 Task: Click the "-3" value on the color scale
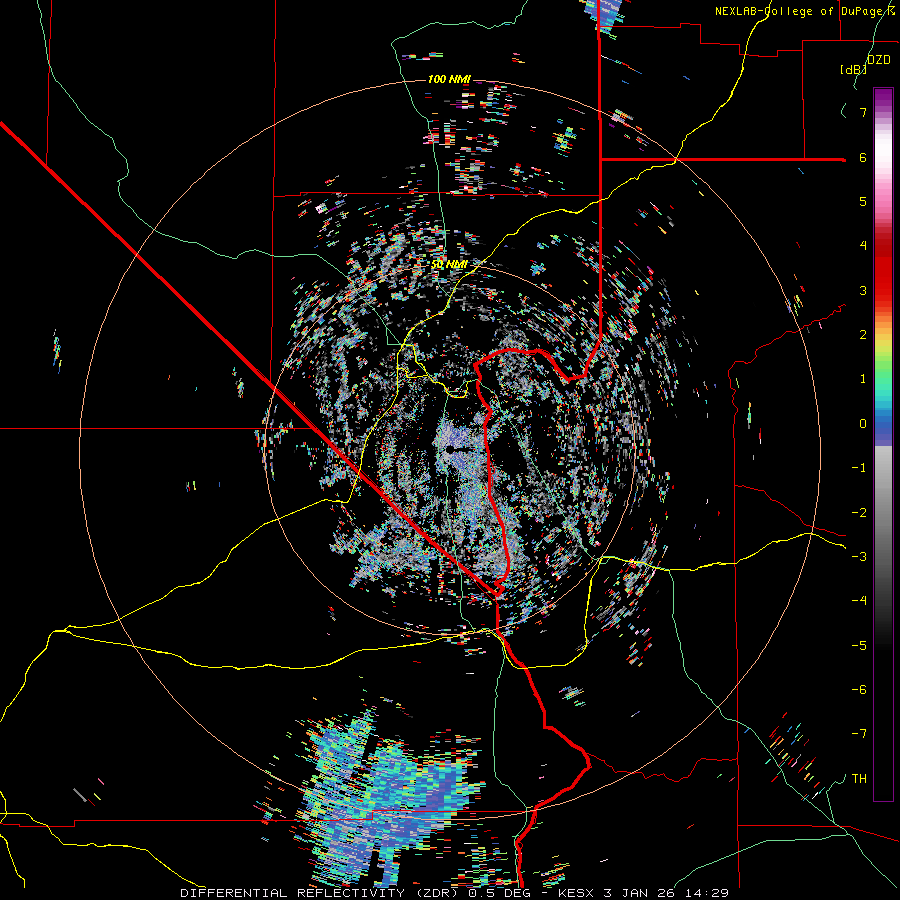point(859,556)
